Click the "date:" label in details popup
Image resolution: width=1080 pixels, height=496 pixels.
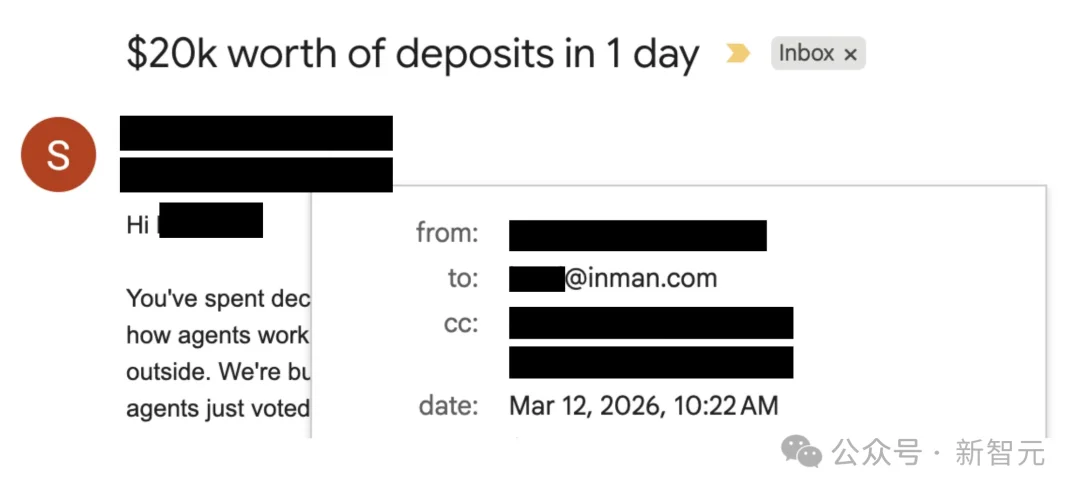pos(450,406)
